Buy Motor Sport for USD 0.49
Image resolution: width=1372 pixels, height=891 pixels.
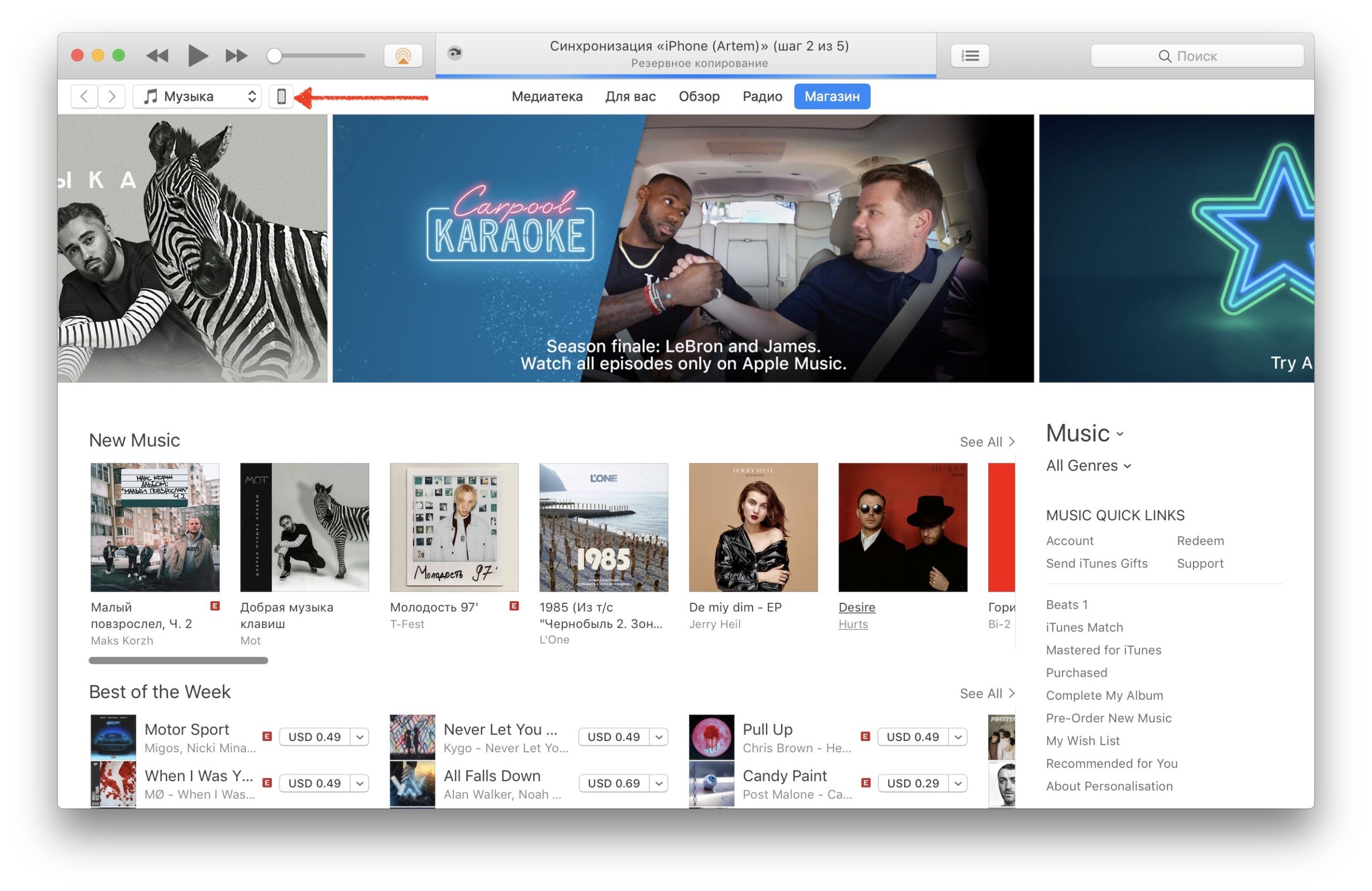(x=315, y=737)
